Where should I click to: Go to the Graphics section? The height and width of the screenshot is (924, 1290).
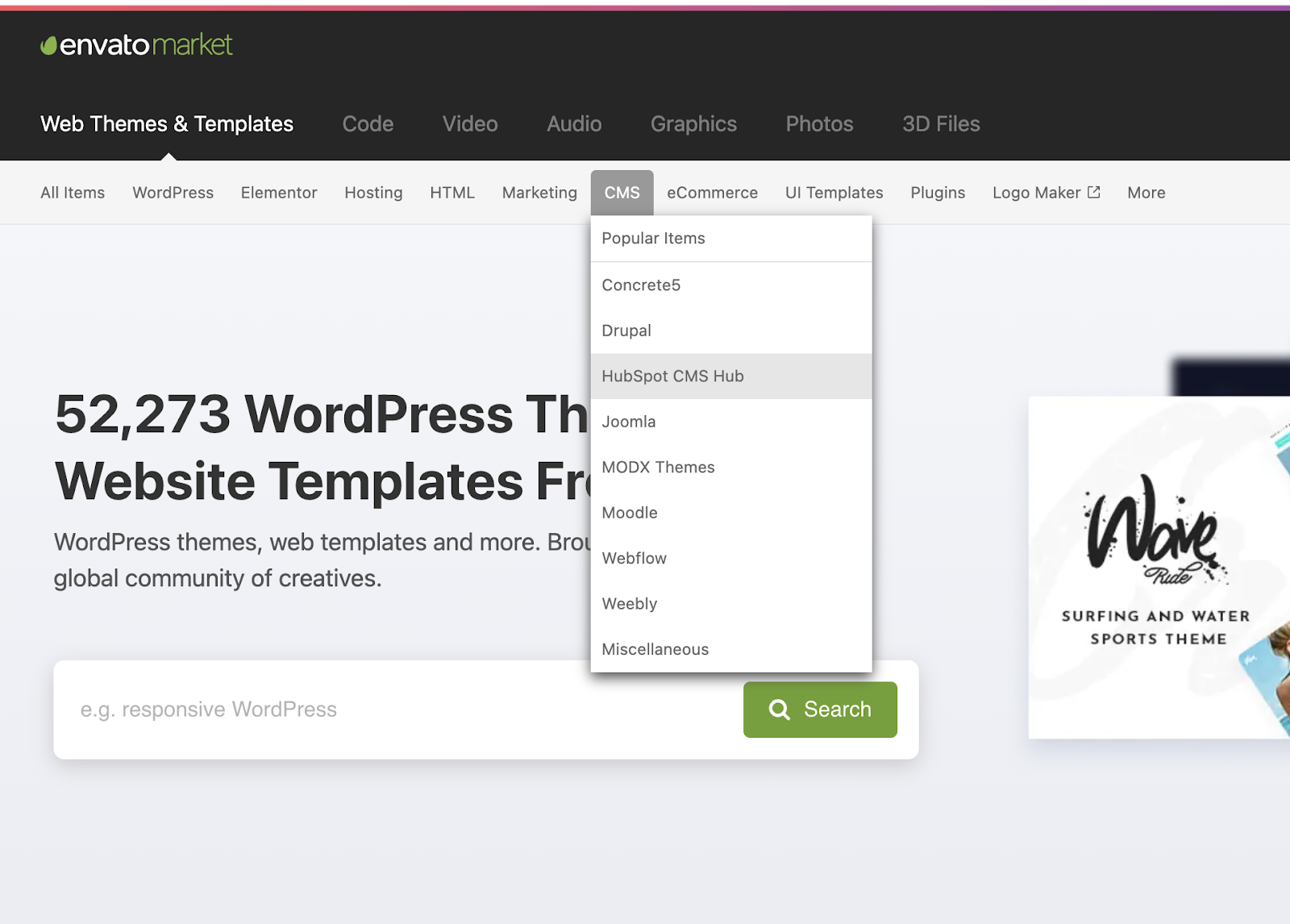pyautogui.click(x=693, y=124)
